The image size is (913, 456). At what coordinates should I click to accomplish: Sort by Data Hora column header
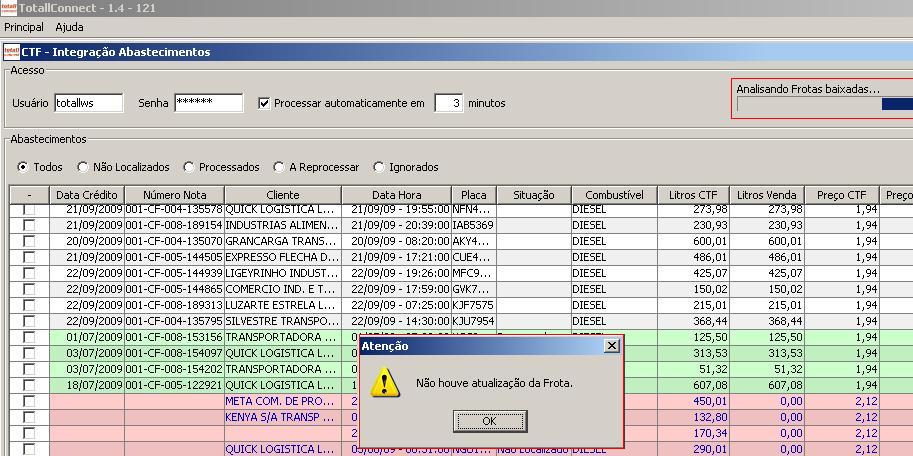[x=397, y=195]
